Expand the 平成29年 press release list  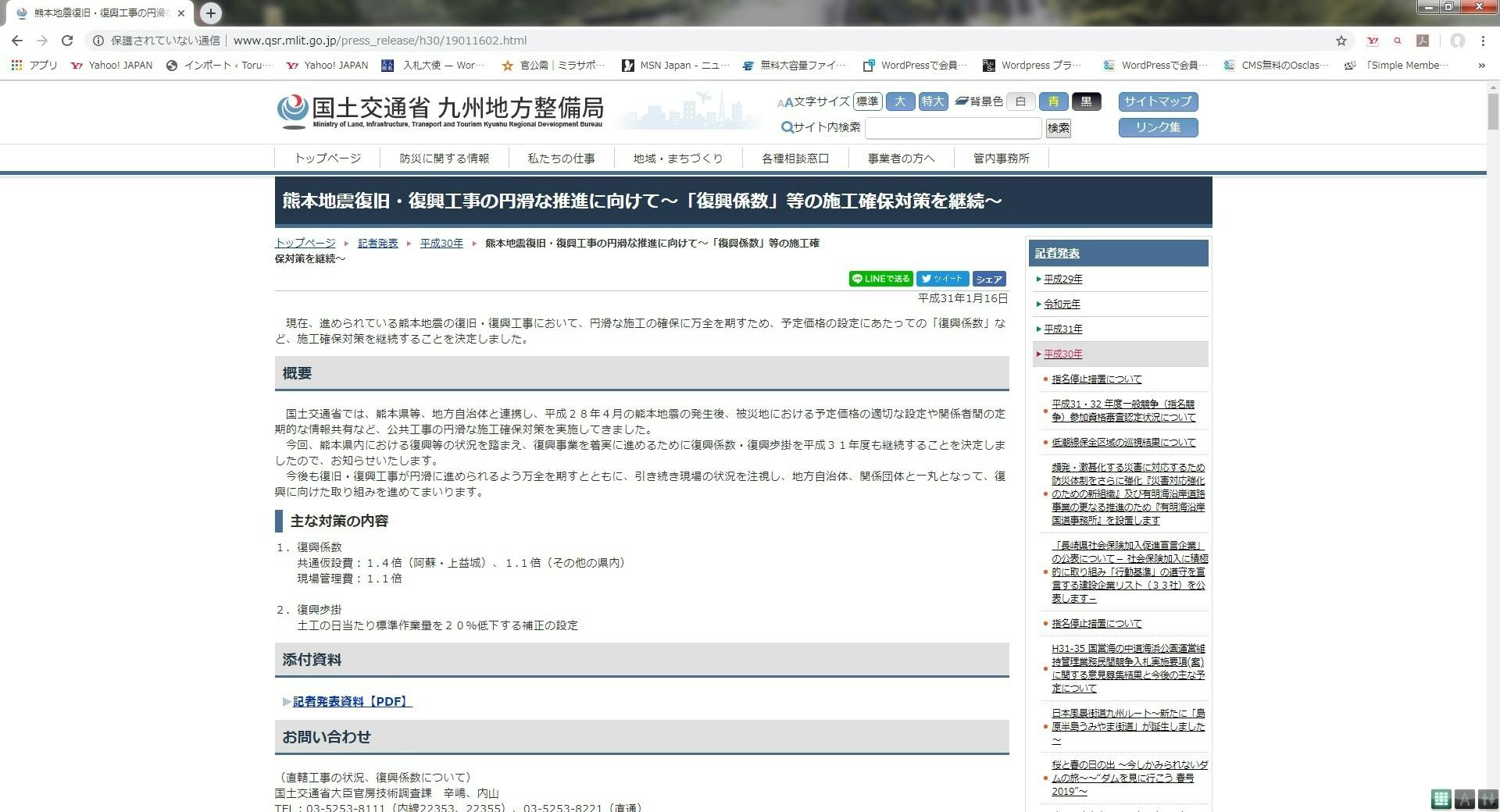tap(1062, 279)
